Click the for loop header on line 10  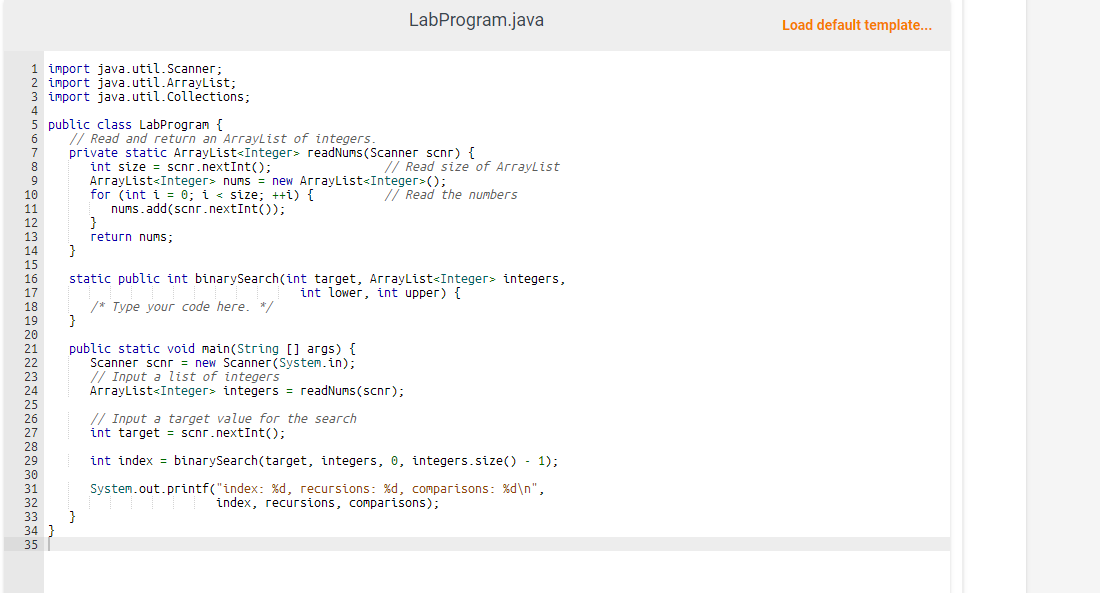[200, 194]
